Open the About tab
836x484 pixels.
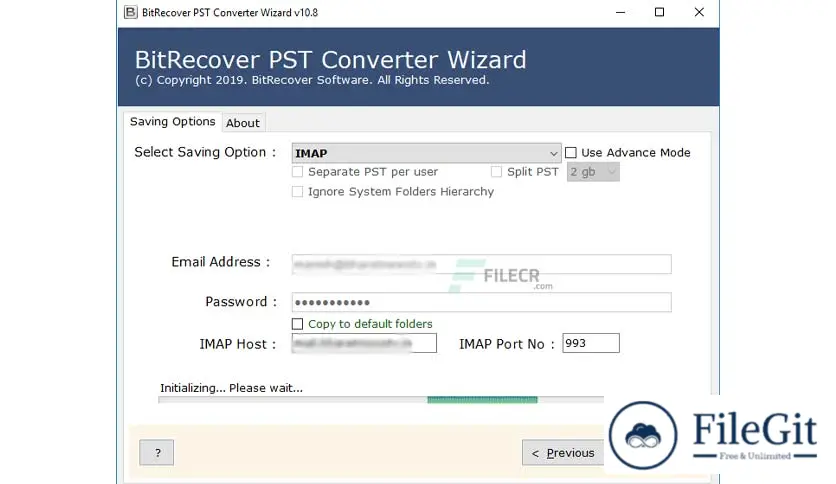(243, 123)
